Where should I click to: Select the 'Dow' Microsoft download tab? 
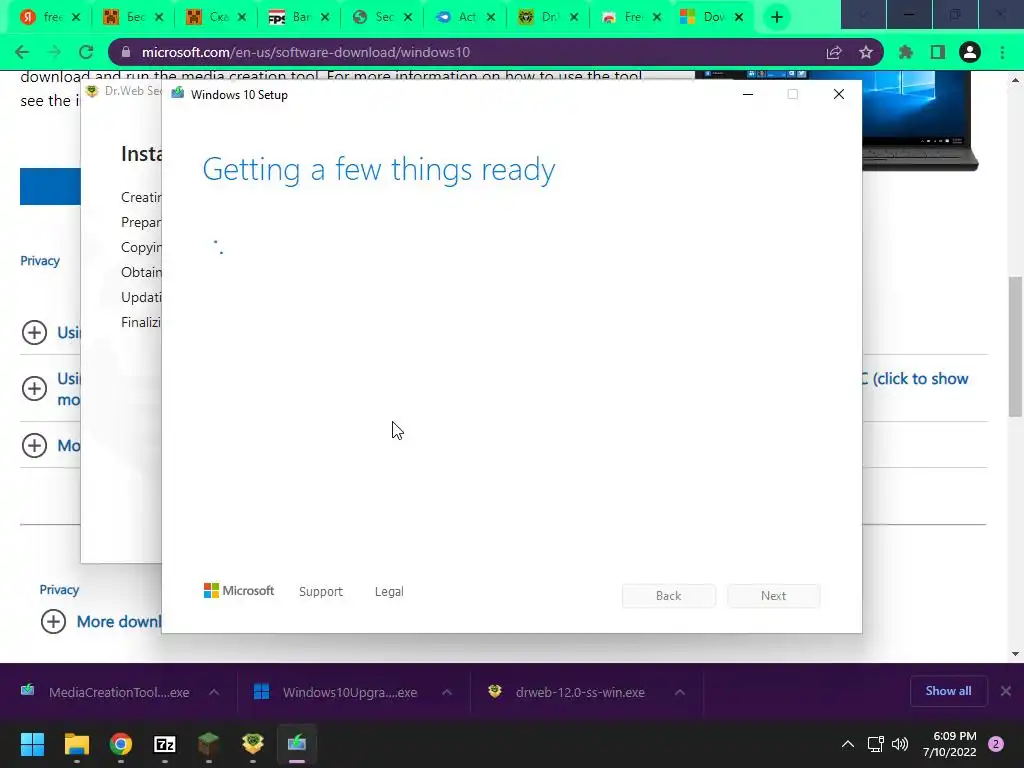click(x=712, y=18)
